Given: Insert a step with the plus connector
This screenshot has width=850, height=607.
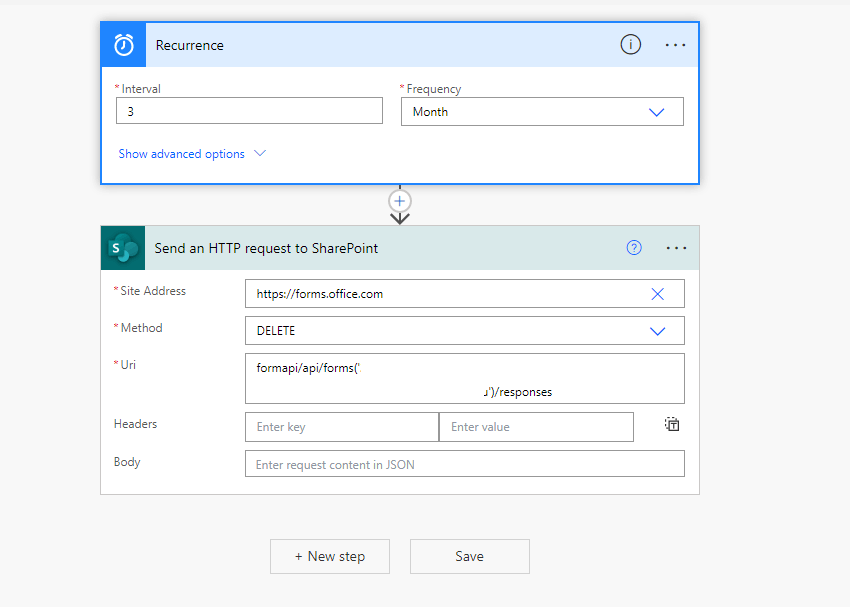Looking at the screenshot, I should tap(400, 201).
